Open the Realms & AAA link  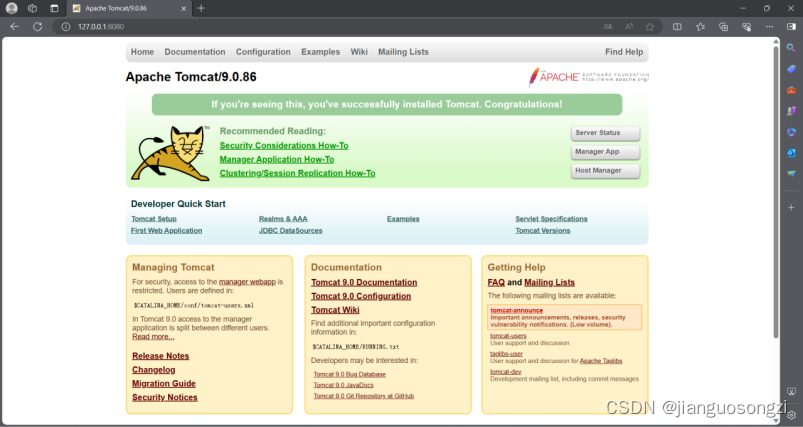point(283,219)
